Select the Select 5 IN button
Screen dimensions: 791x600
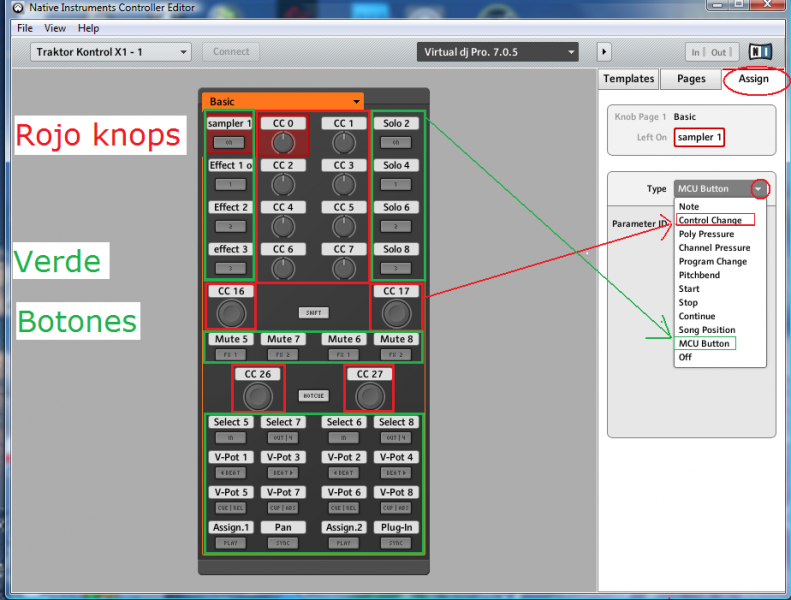[231, 438]
